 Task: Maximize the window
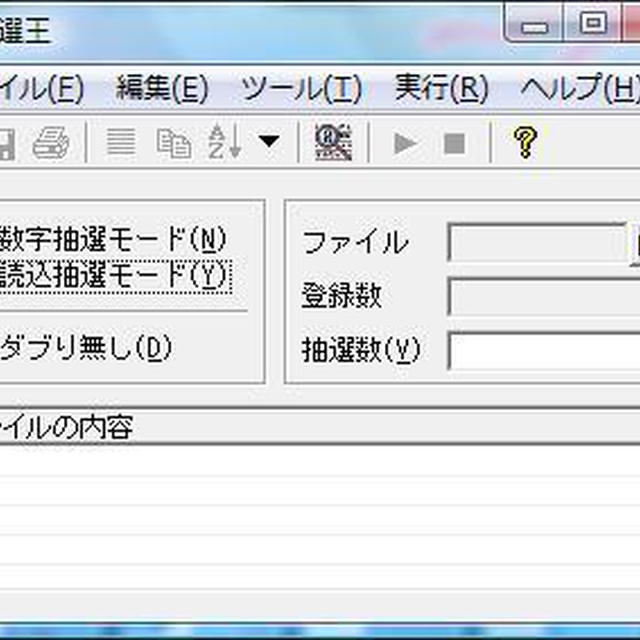tap(593, 22)
